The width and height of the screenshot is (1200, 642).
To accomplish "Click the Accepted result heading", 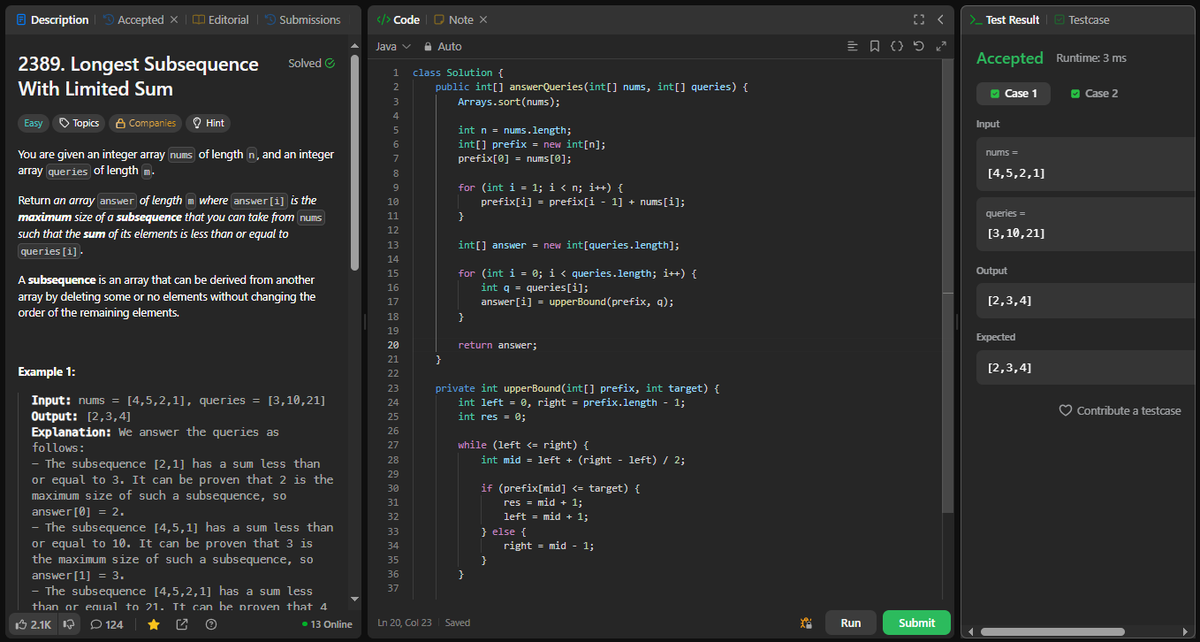I will (1010, 58).
